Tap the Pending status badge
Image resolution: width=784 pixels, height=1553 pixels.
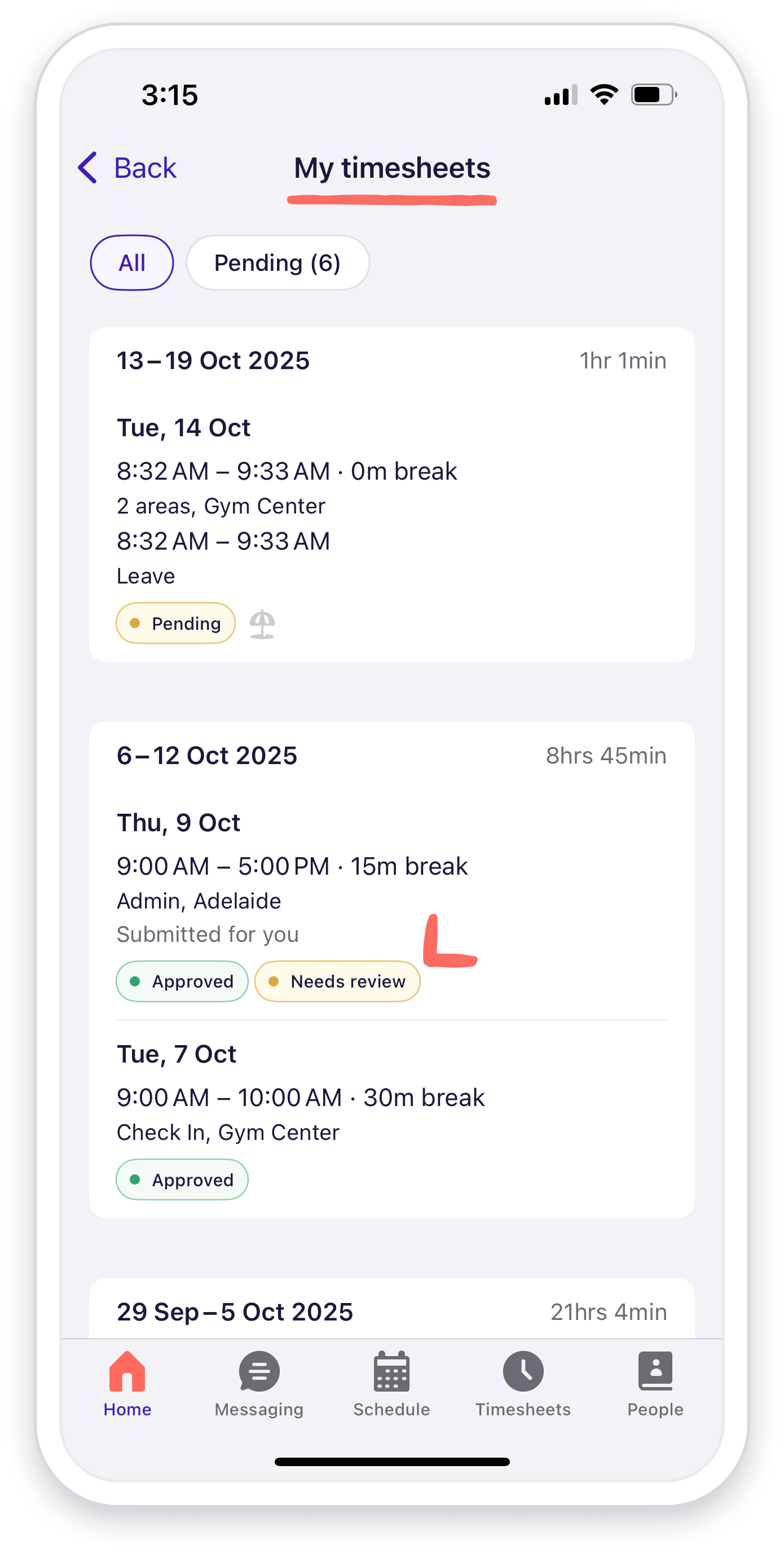click(x=175, y=624)
